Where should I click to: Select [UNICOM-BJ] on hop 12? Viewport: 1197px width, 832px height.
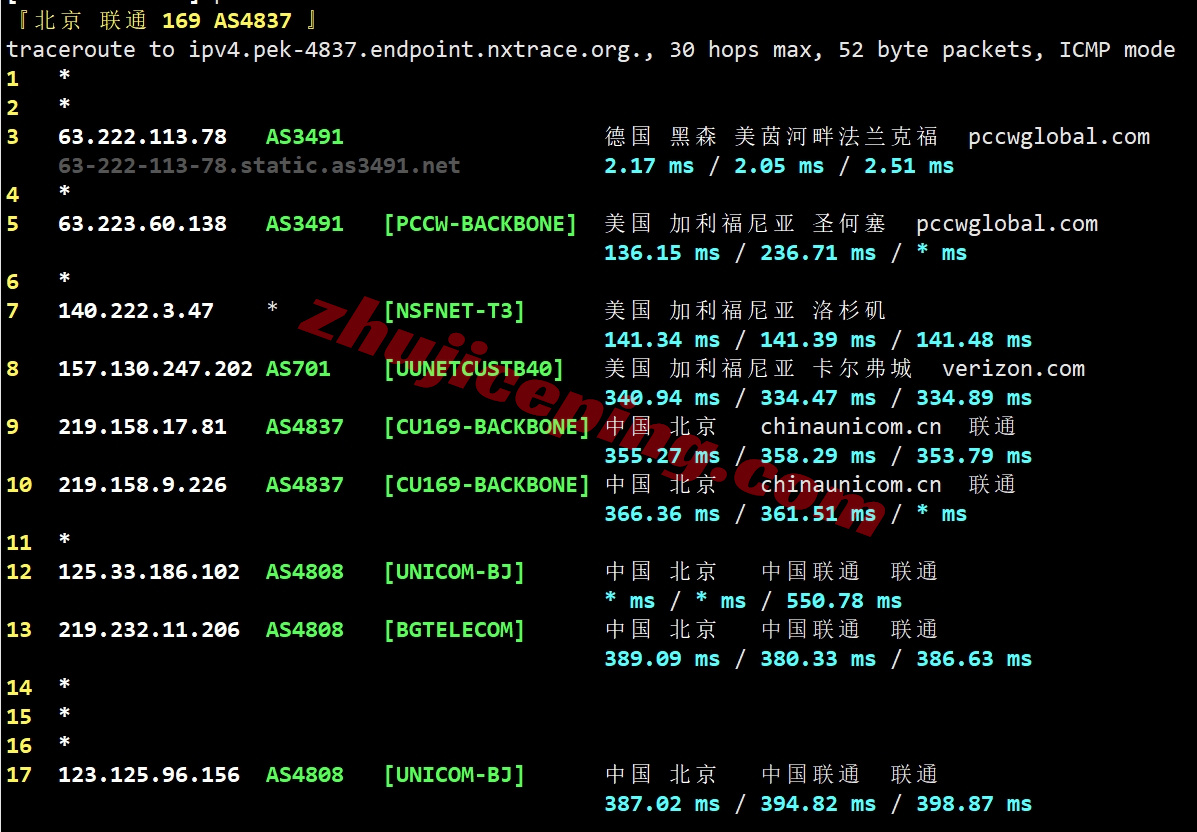point(454,572)
